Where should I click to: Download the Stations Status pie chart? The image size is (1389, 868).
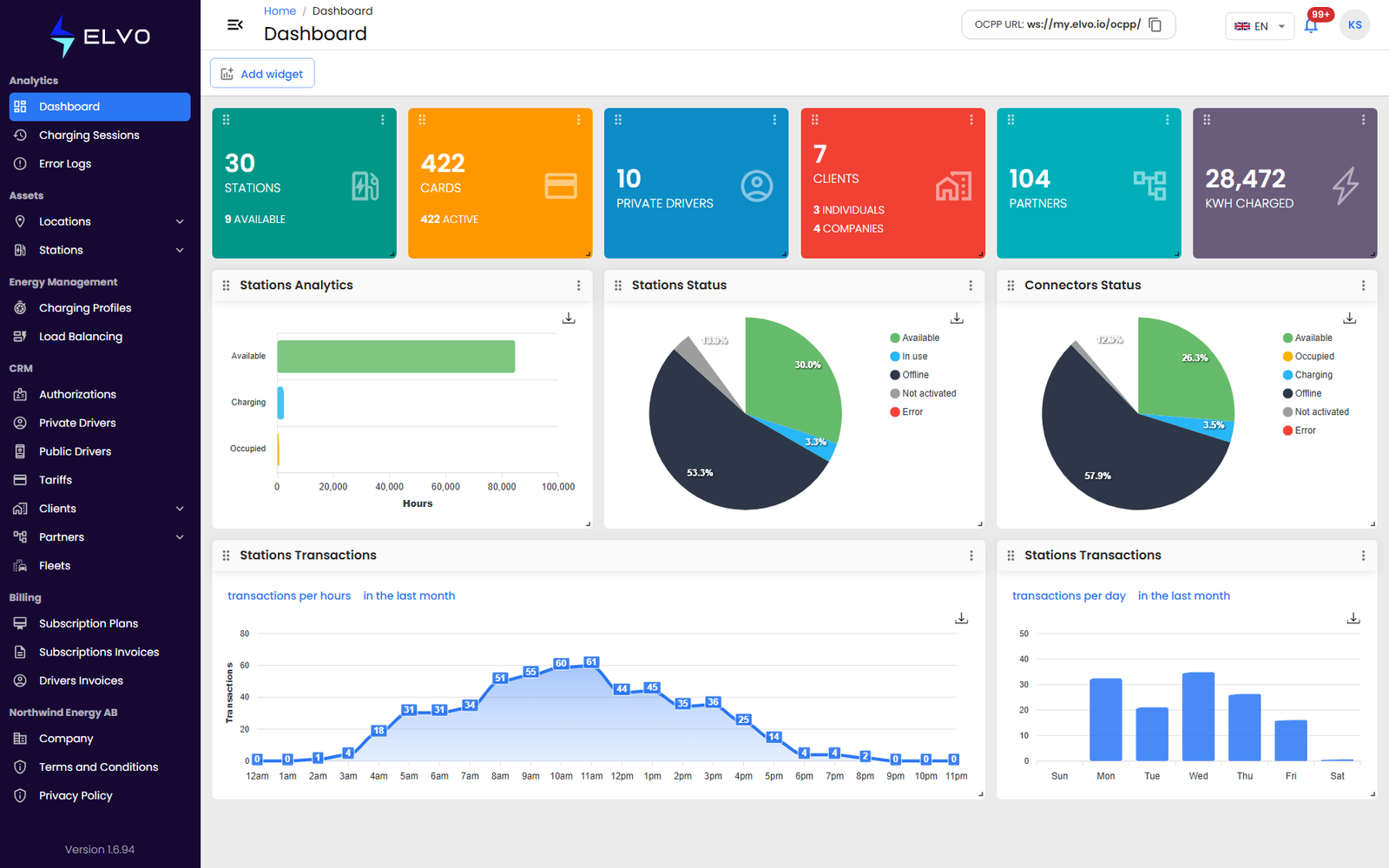957,319
